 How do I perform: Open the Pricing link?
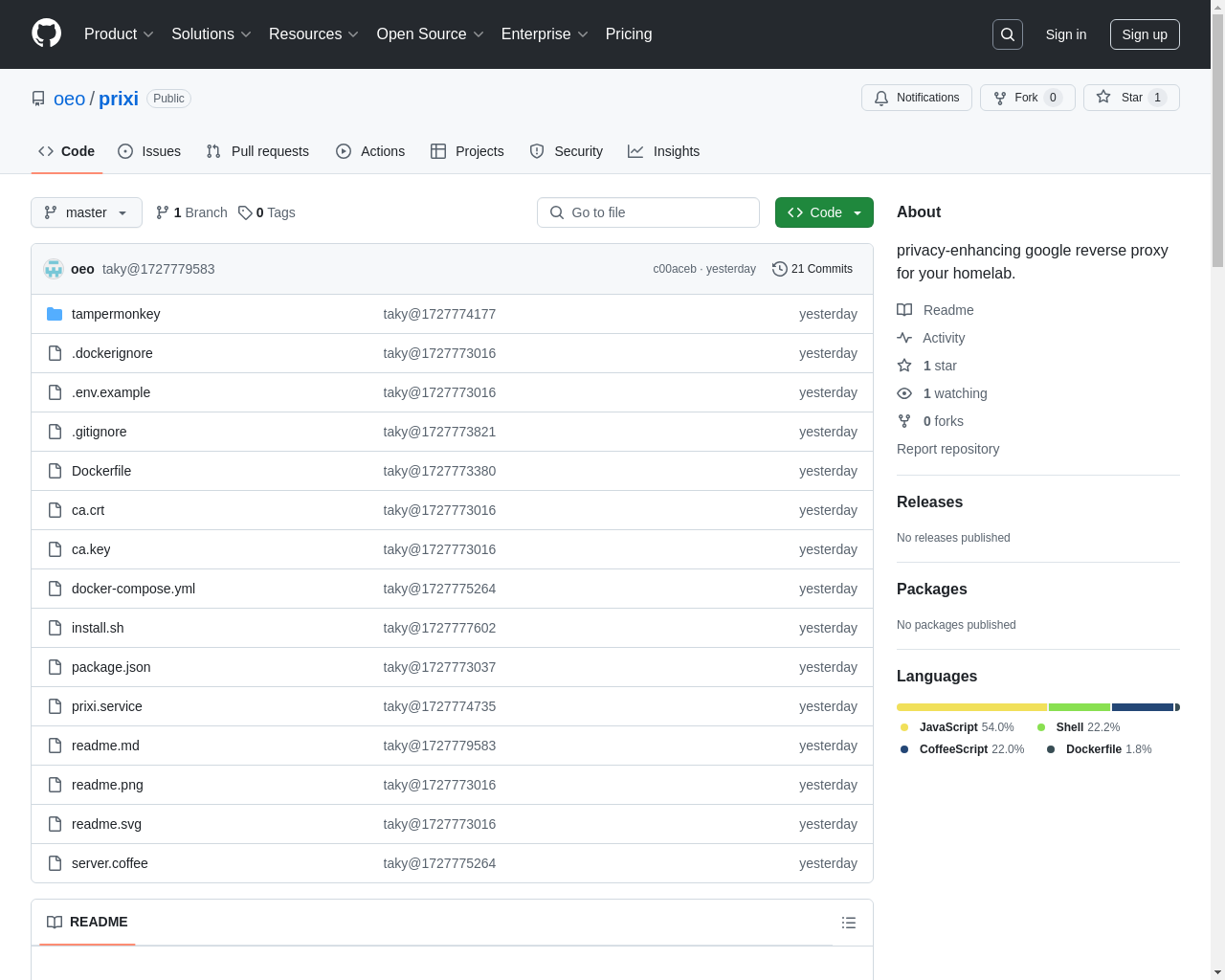tap(629, 34)
